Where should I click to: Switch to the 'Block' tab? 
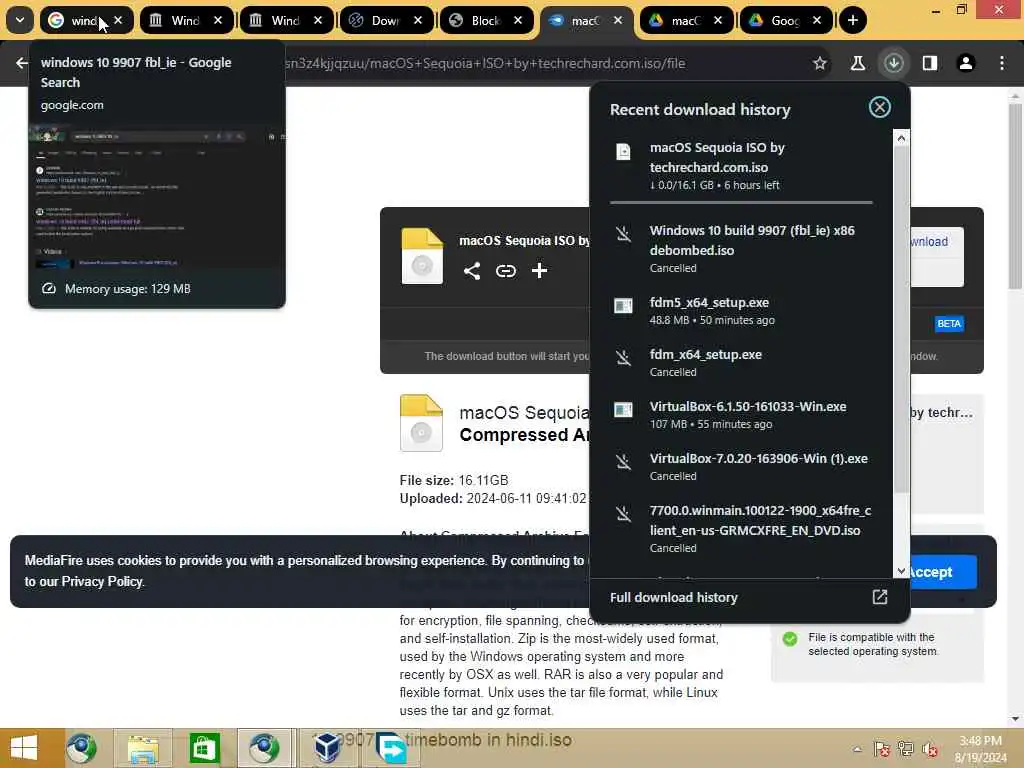(x=486, y=20)
